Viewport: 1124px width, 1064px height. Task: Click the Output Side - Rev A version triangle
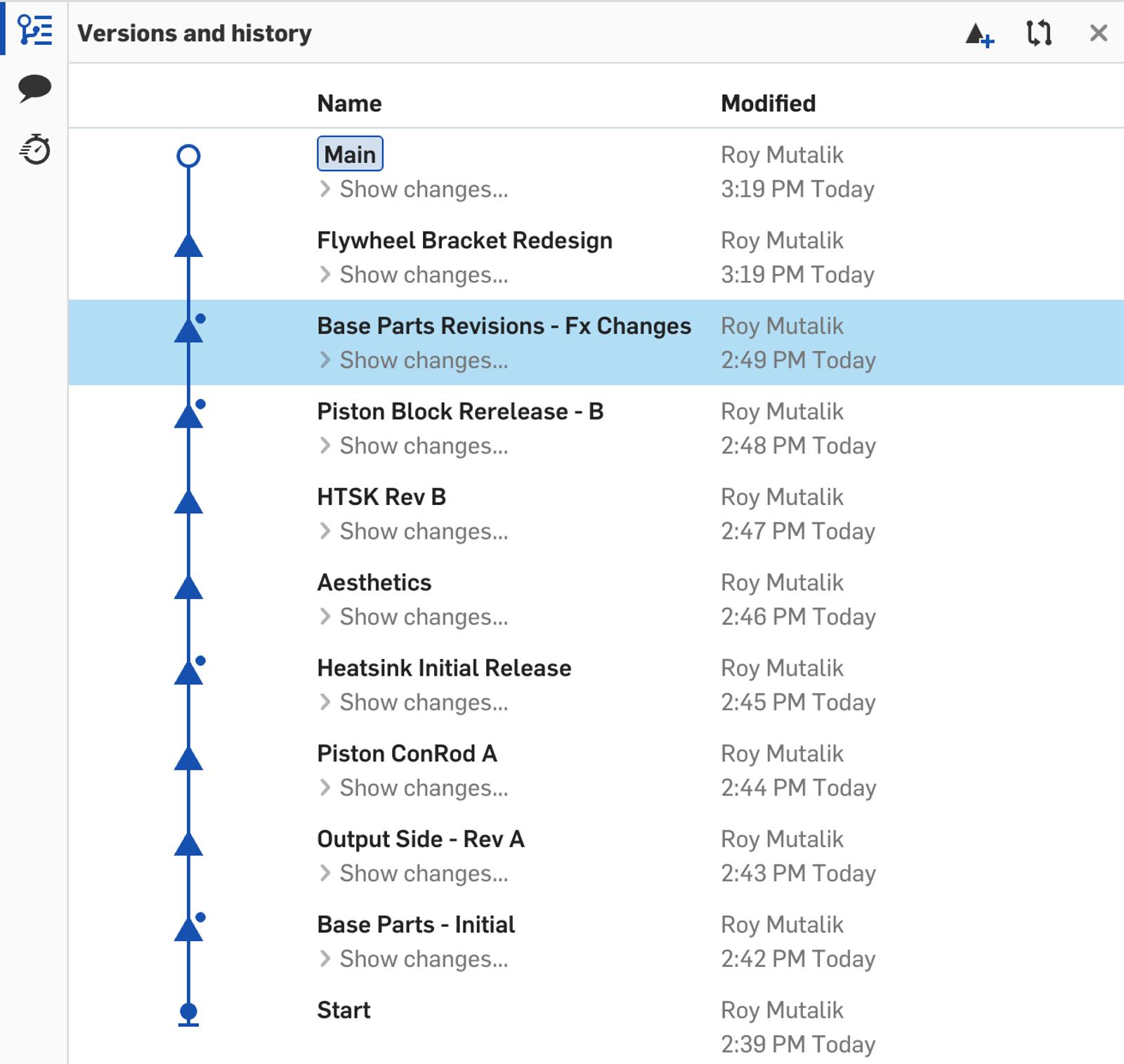(188, 845)
